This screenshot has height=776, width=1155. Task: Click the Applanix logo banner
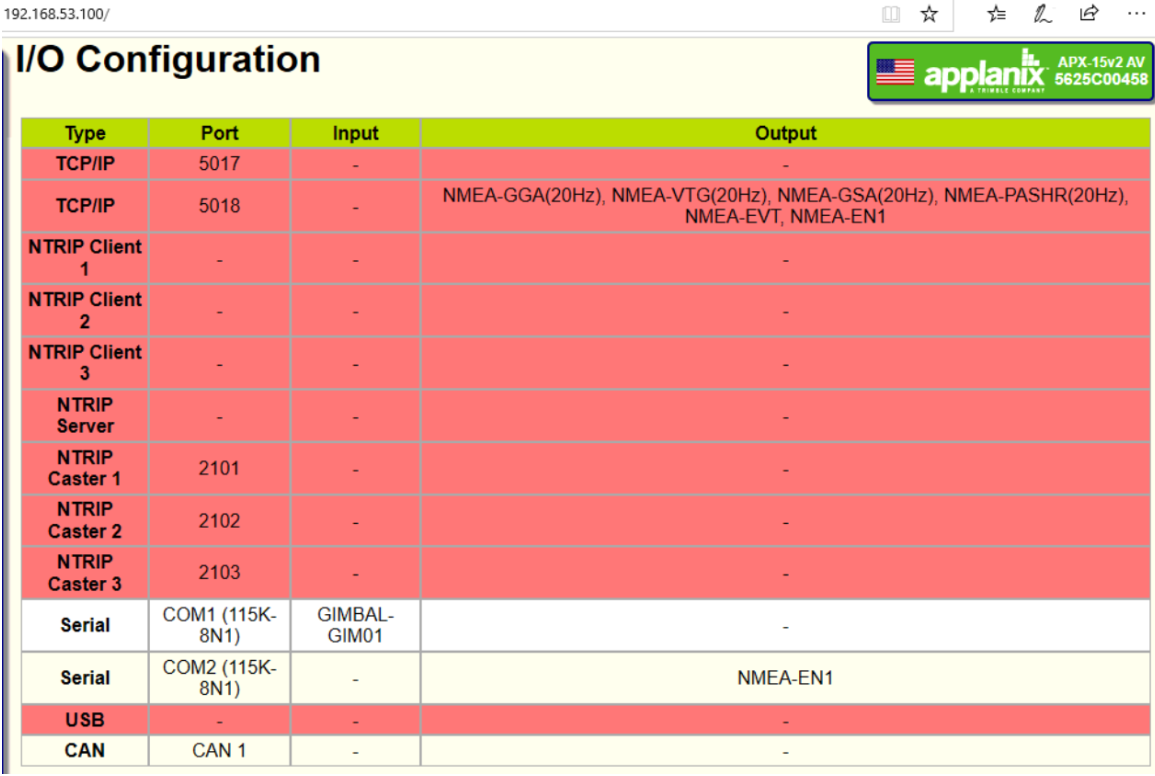click(1010, 71)
